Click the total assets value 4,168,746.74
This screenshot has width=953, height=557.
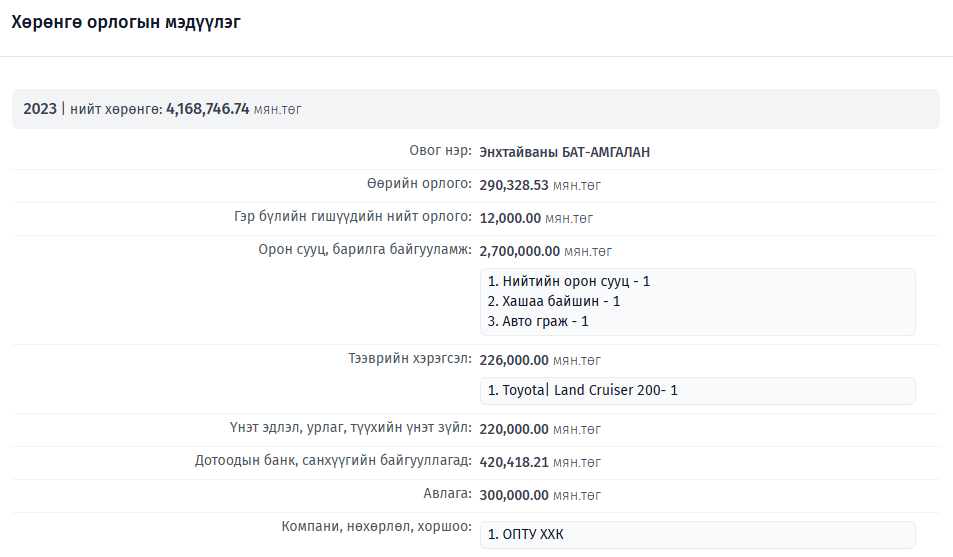pos(207,109)
